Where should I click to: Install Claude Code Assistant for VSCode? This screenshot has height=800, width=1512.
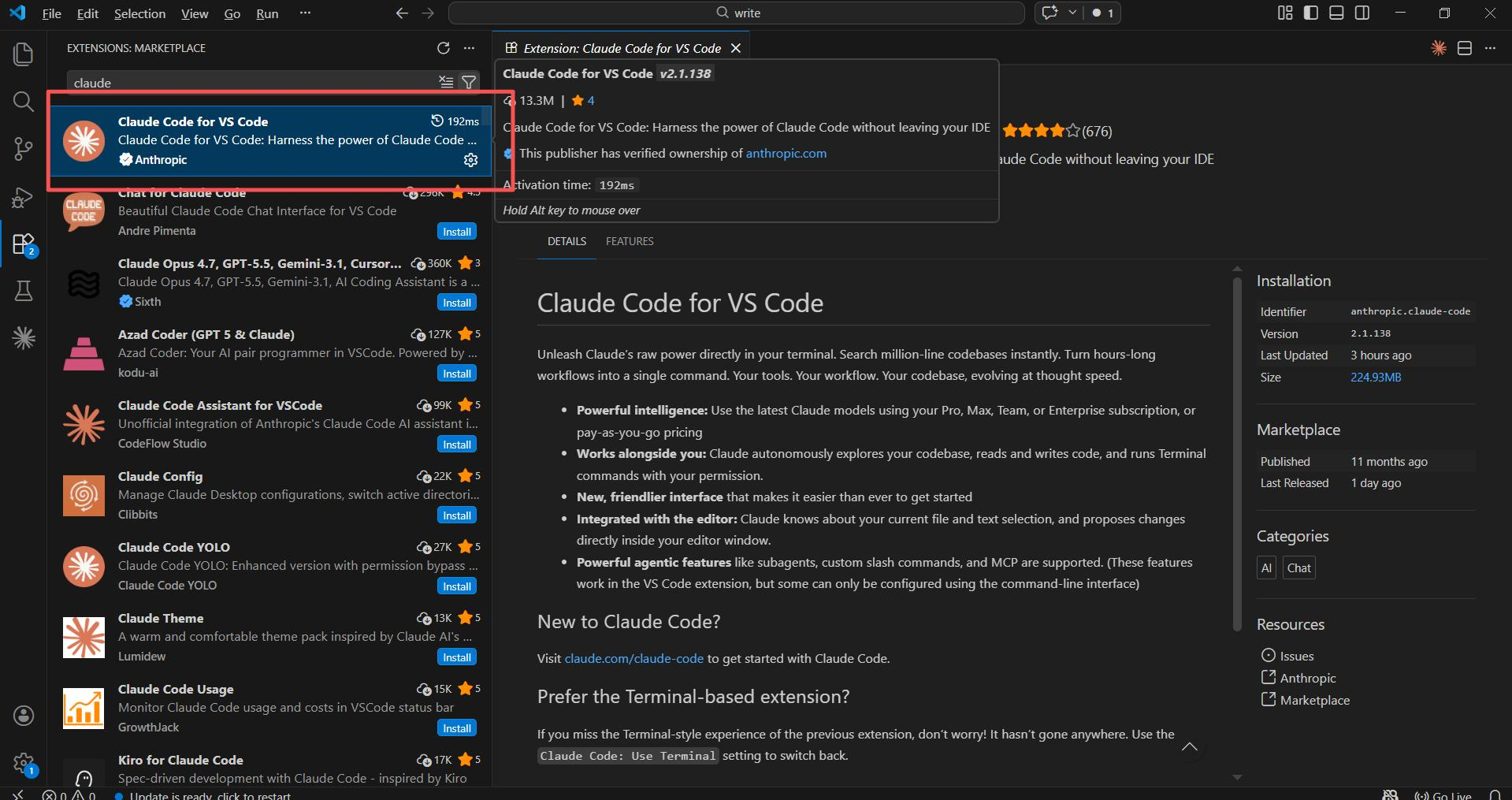457,445
